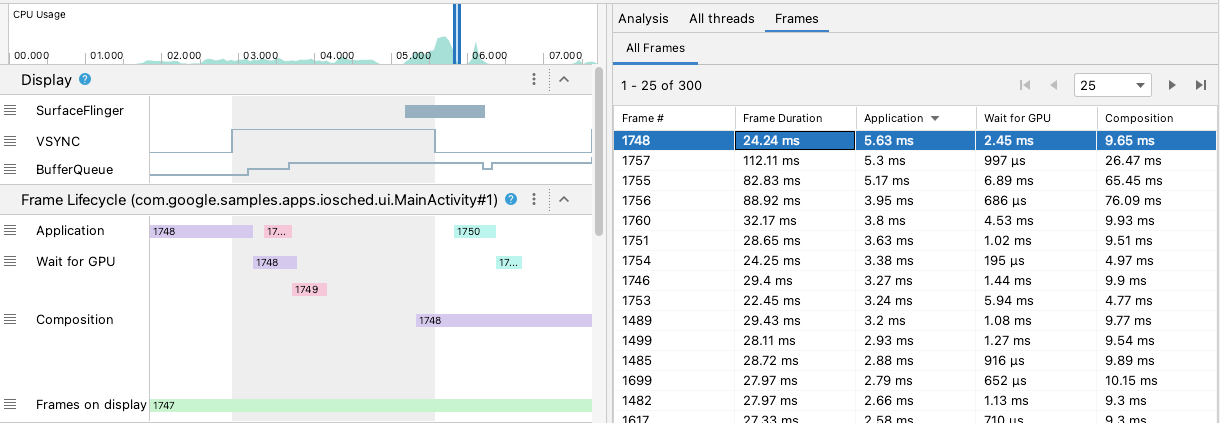Collapse the Frame Lifecycle section
This screenshot has height=423, width=1220.
(x=563, y=200)
